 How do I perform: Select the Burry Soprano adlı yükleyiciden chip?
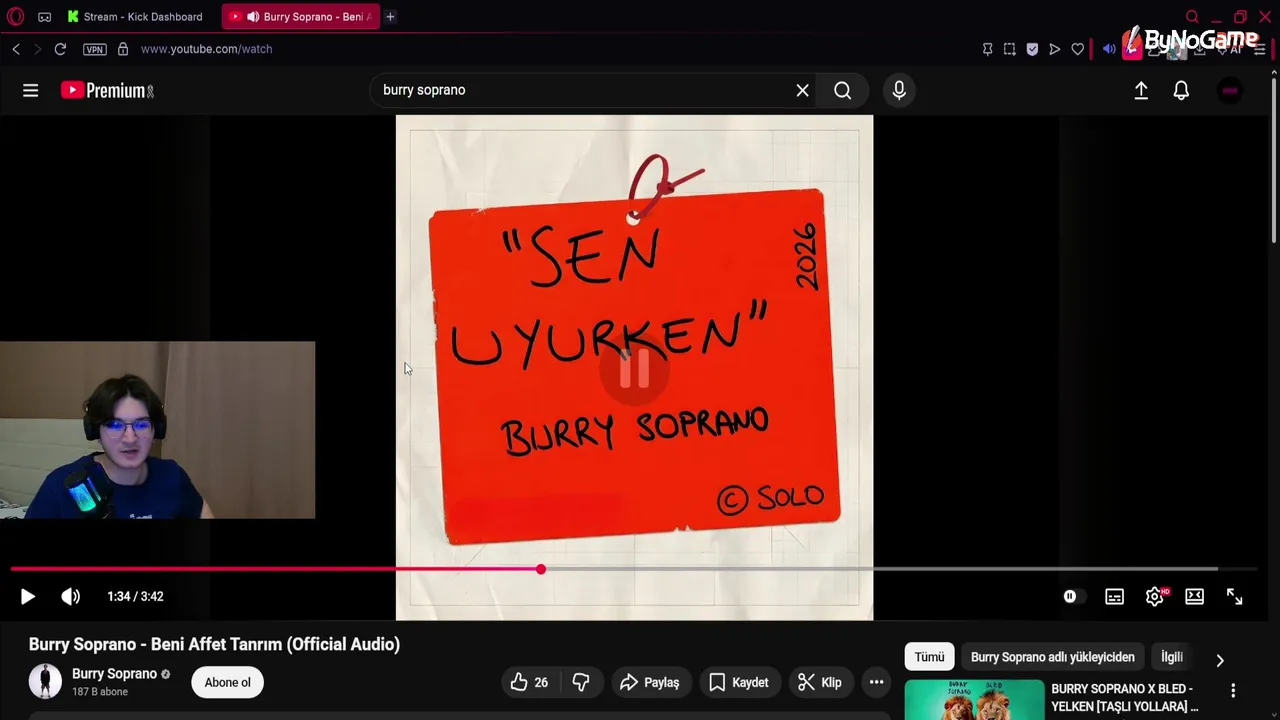click(1053, 657)
